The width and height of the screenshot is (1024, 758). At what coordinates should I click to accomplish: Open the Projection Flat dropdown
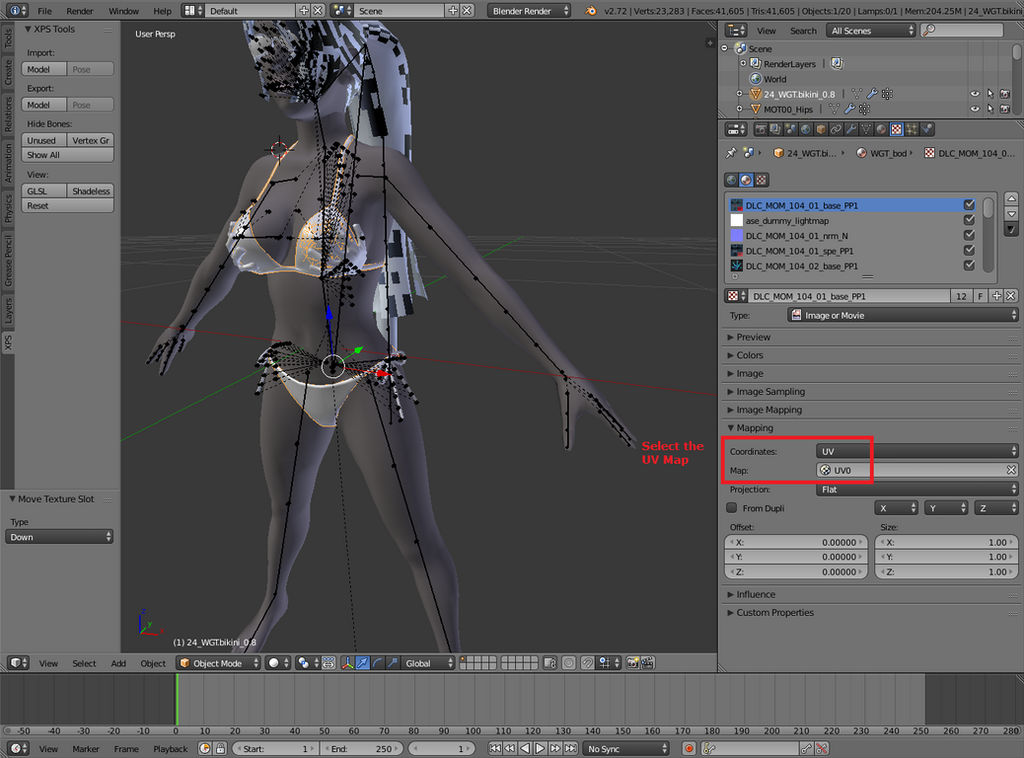[917, 489]
